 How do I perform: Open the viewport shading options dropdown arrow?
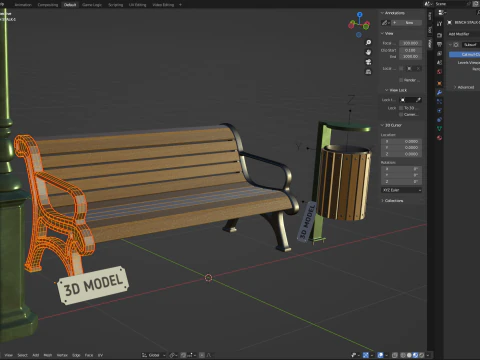pos(428,355)
